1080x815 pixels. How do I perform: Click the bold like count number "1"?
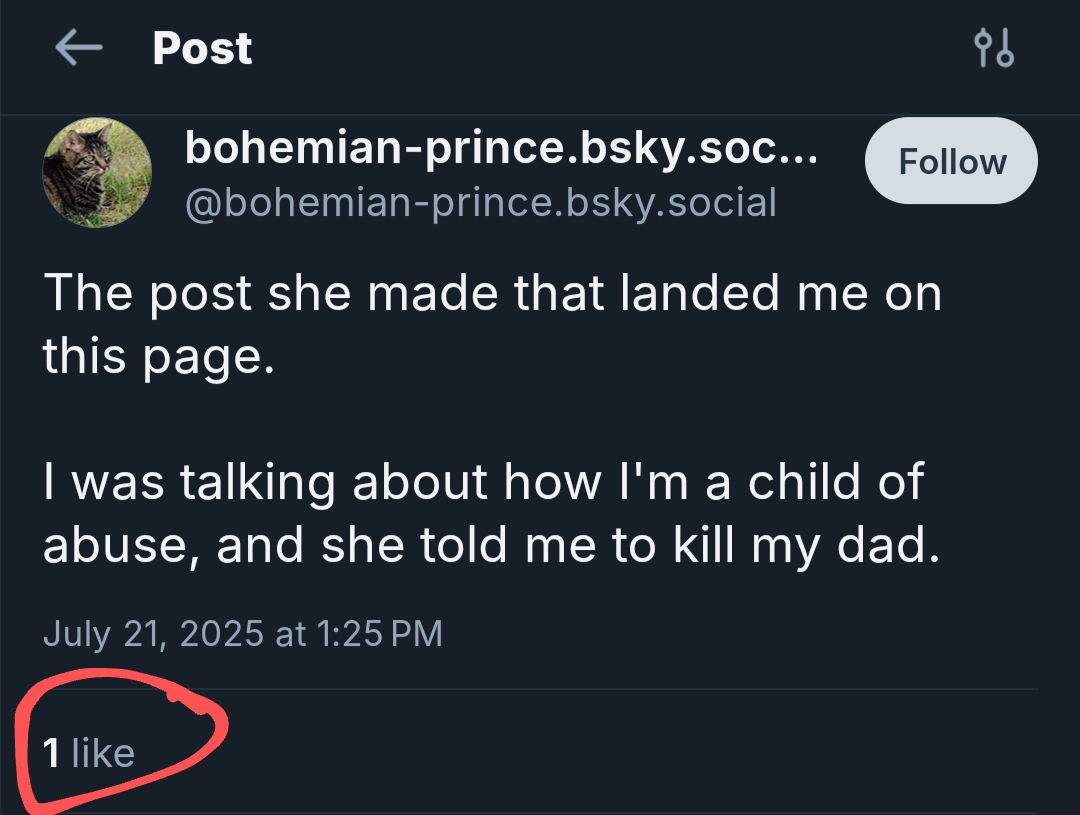pyautogui.click(x=51, y=752)
